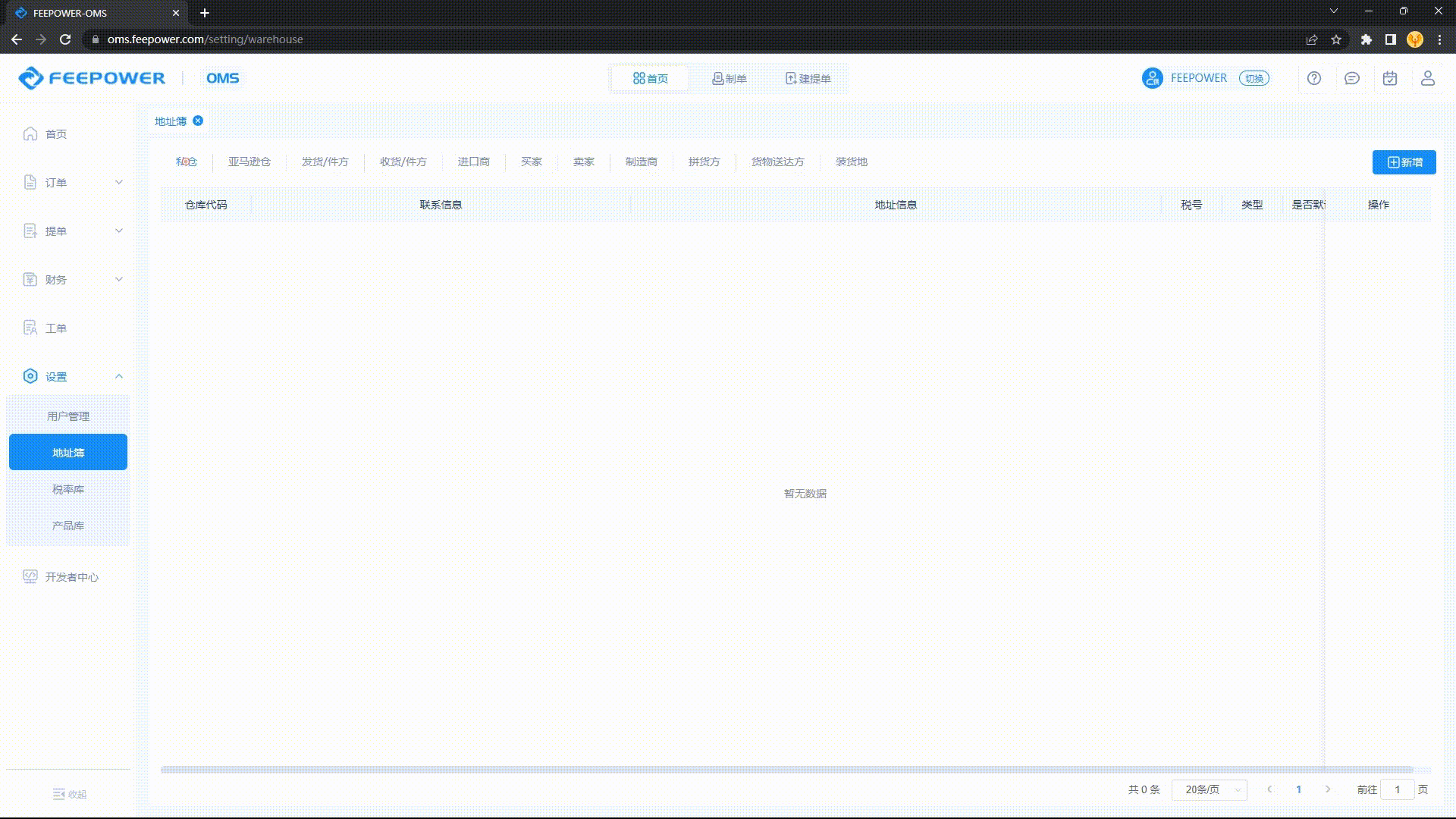The height and width of the screenshot is (819, 1456).
Task: Expand the 提单 menu chevron
Action: tap(119, 231)
